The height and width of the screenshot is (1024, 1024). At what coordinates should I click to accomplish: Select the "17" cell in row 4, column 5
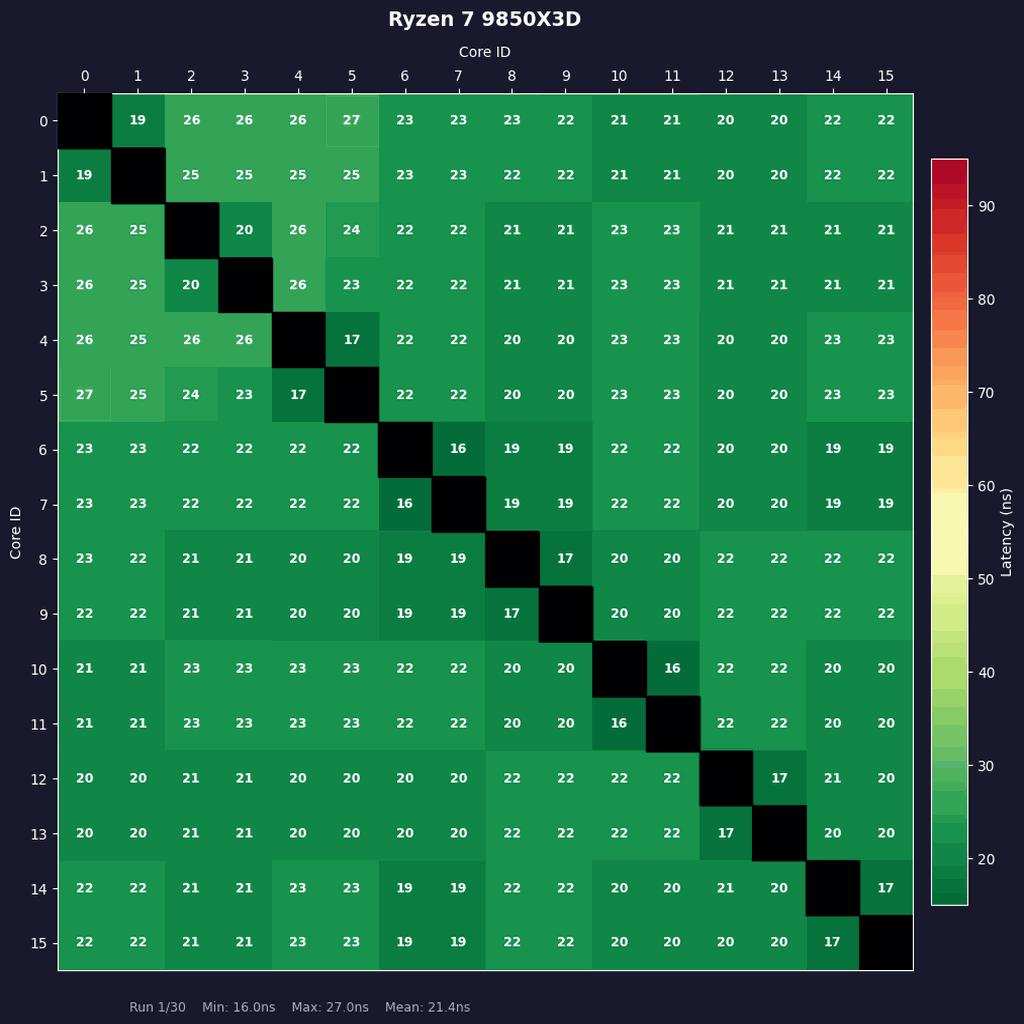click(352, 340)
